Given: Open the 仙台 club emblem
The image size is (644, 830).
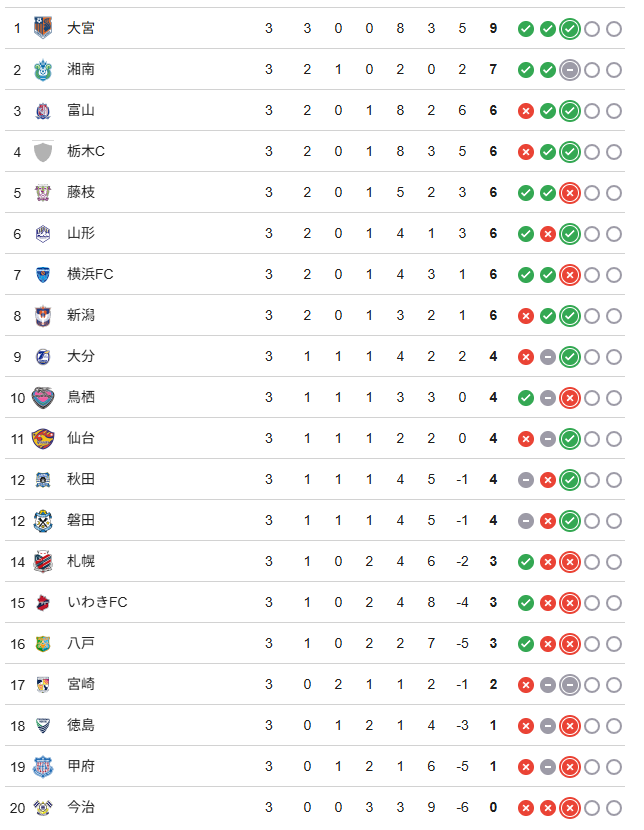Looking at the screenshot, I should (43, 439).
